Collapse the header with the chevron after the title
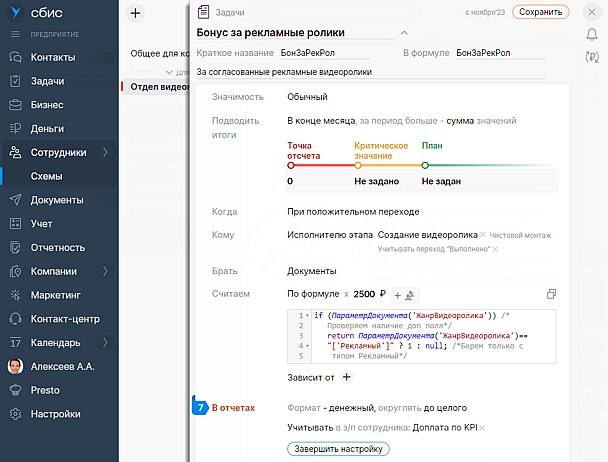Viewport: 608px width, 462px height. (404, 33)
